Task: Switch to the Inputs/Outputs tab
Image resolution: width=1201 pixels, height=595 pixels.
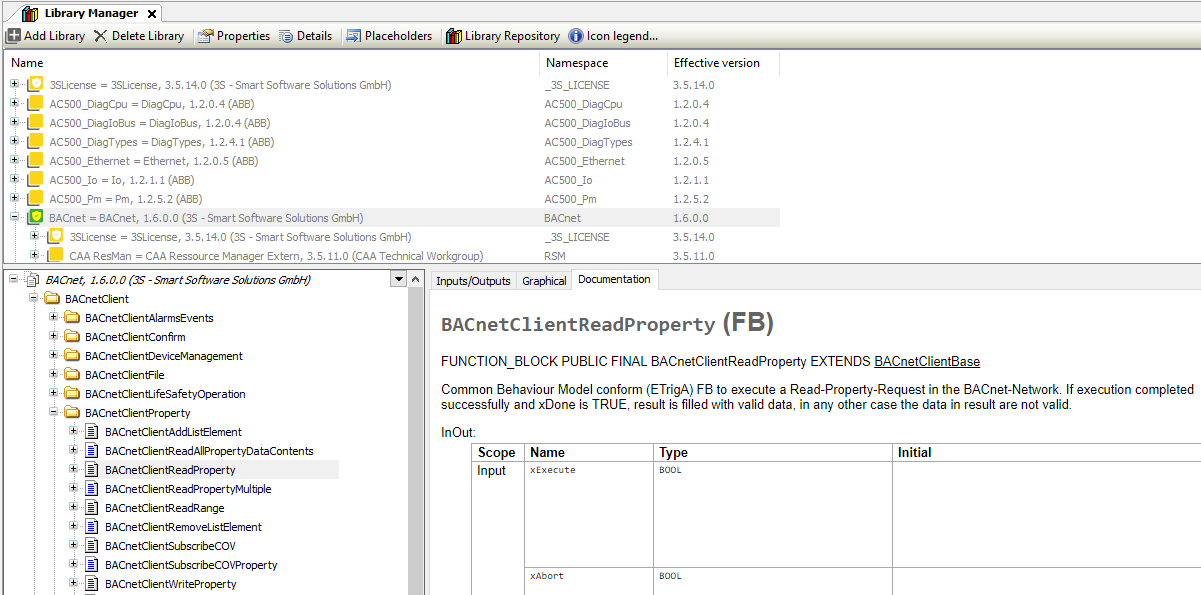Action: pos(472,280)
